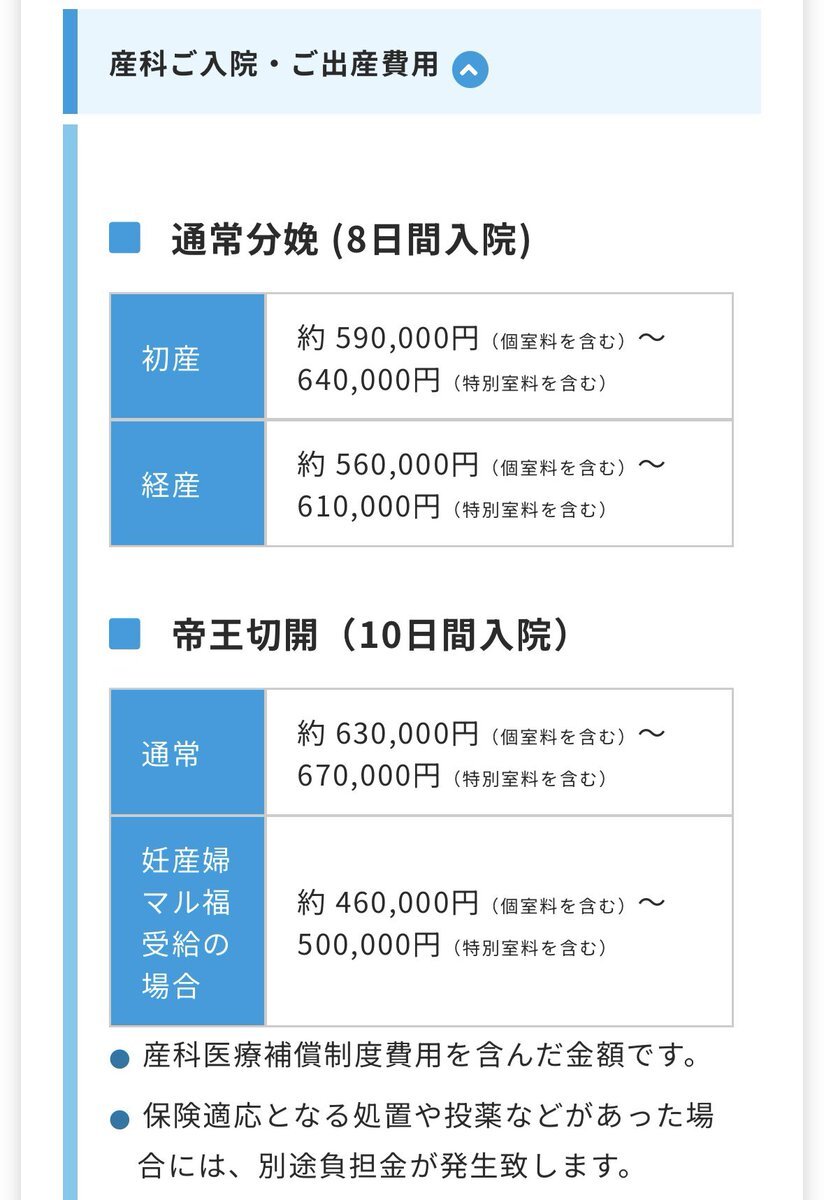This screenshot has width=824, height=1200.
Task: Click the 約 590,000円 price text
Action: coord(388,338)
